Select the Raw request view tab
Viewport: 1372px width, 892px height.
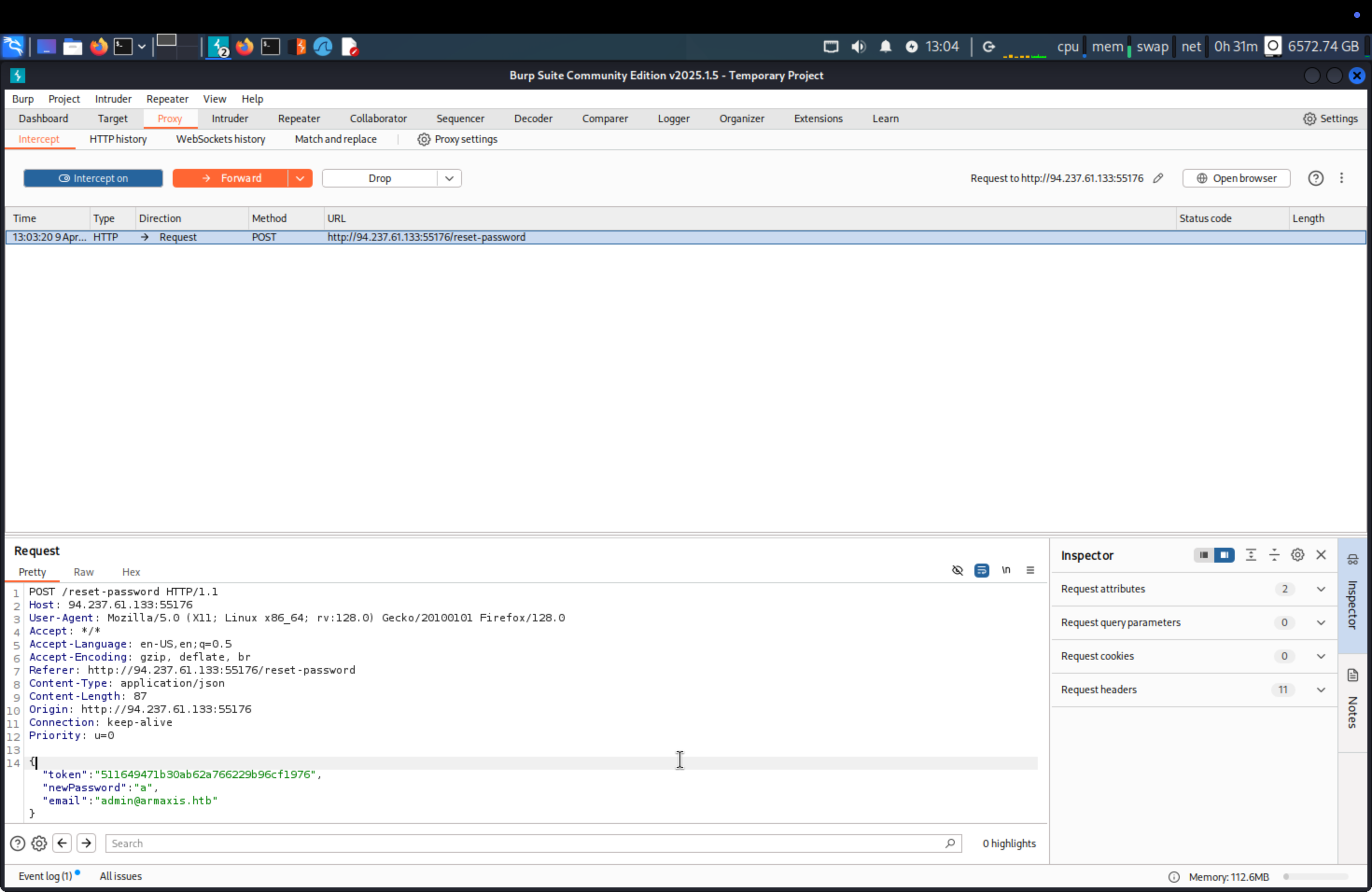pyautogui.click(x=84, y=571)
